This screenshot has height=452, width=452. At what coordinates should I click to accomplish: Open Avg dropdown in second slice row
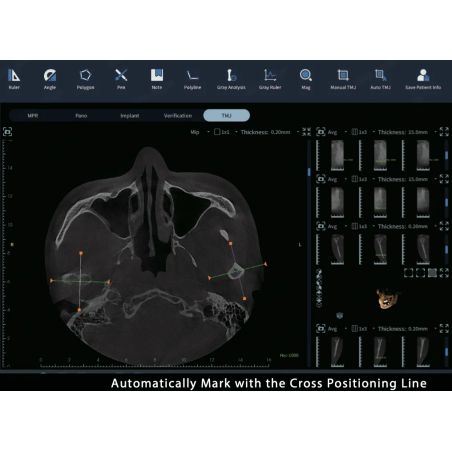point(337,179)
